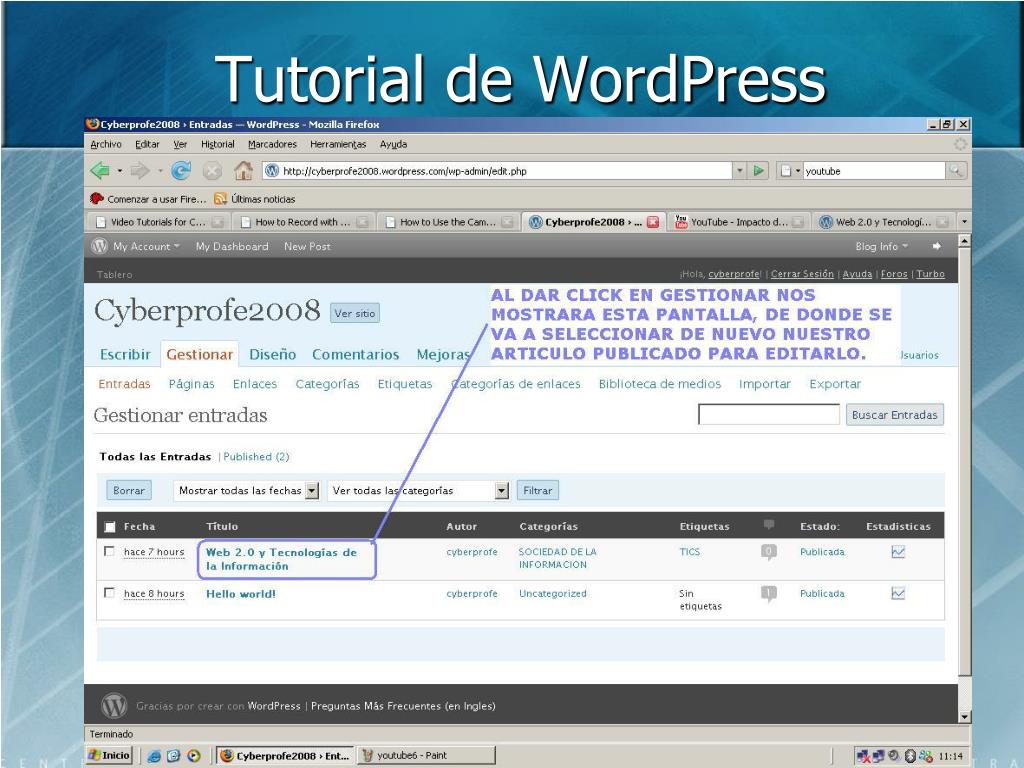Open the Hello world! post title
This screenshot has height=768, width=1024.
click(x=241, y=594)
